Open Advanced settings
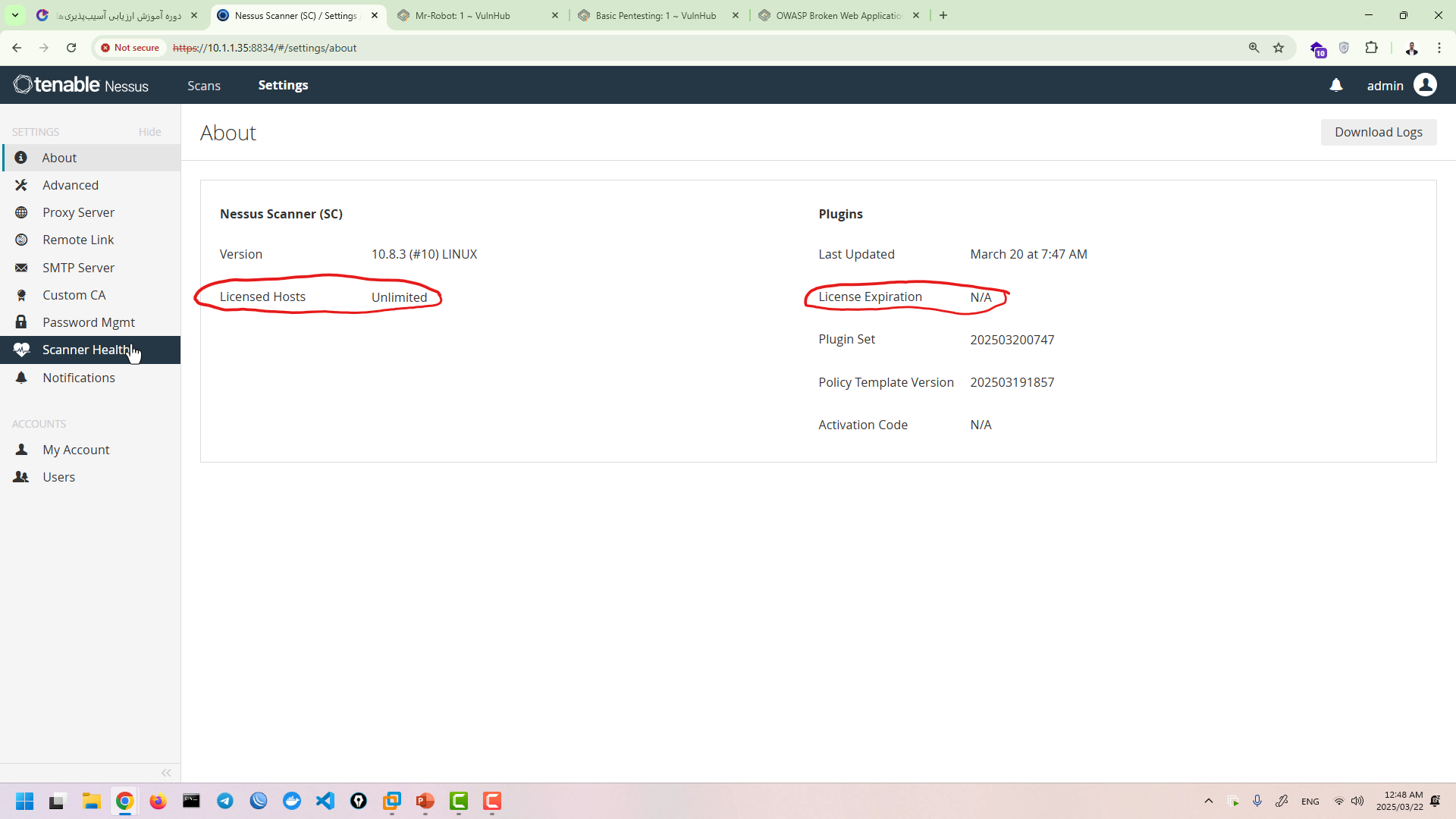Screen dimensions: 1456x819 click(70, 185)
